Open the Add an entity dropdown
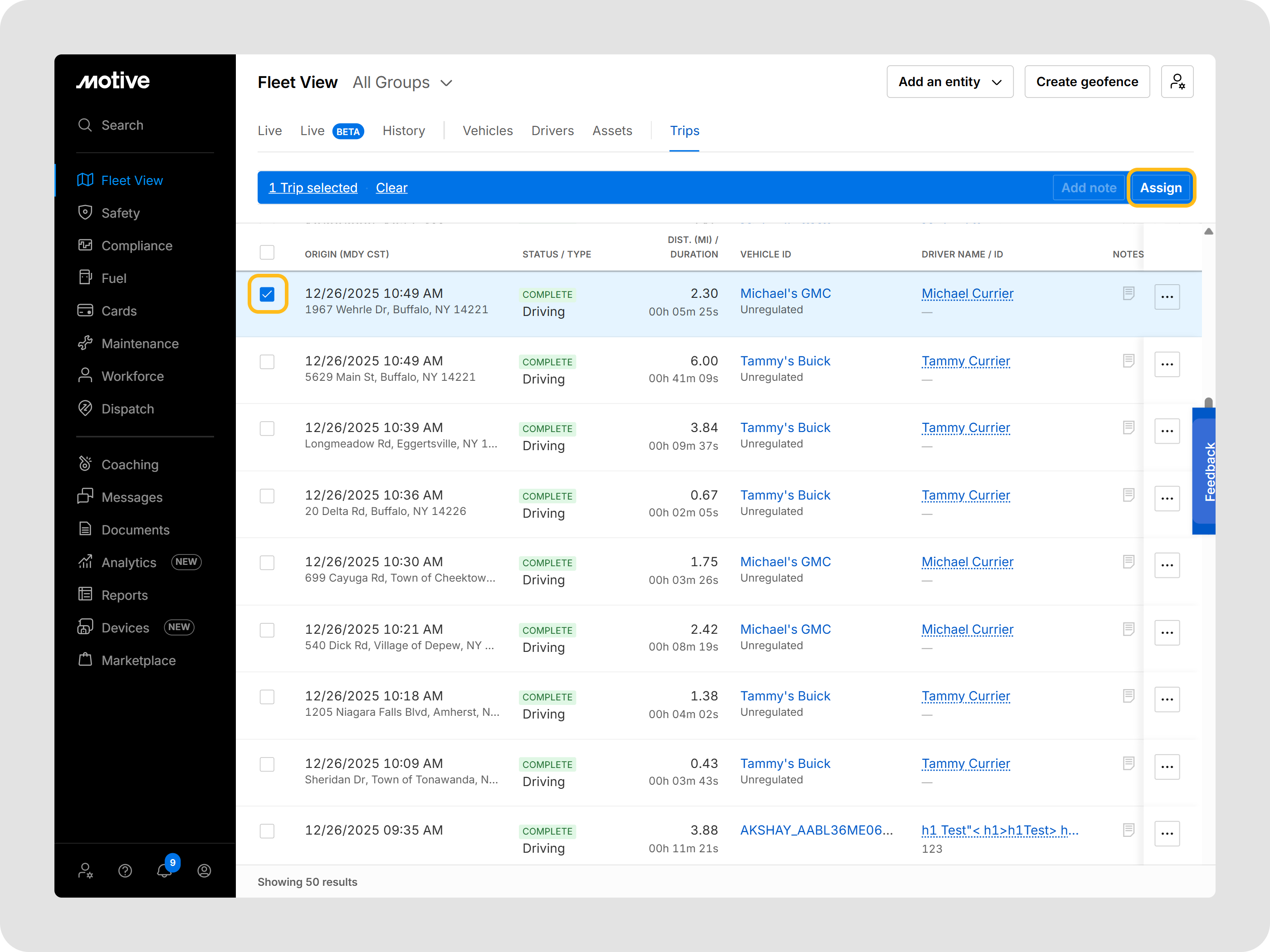The image size is (1270, 952). (x=950, y=82)
